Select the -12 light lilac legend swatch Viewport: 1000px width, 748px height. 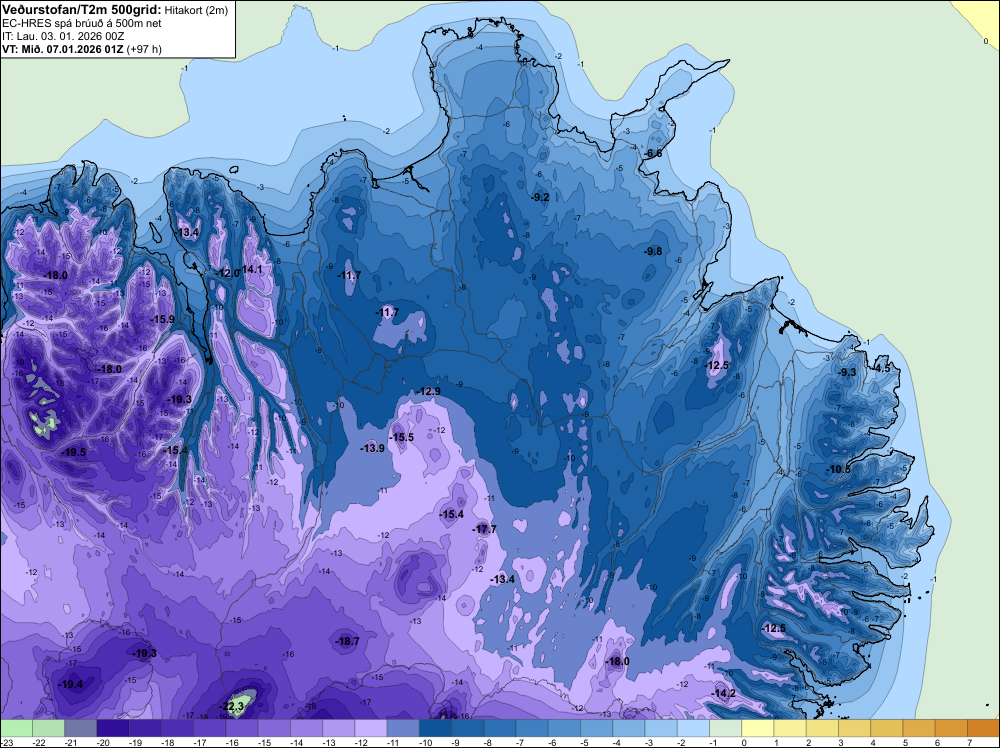coord(371,728)
